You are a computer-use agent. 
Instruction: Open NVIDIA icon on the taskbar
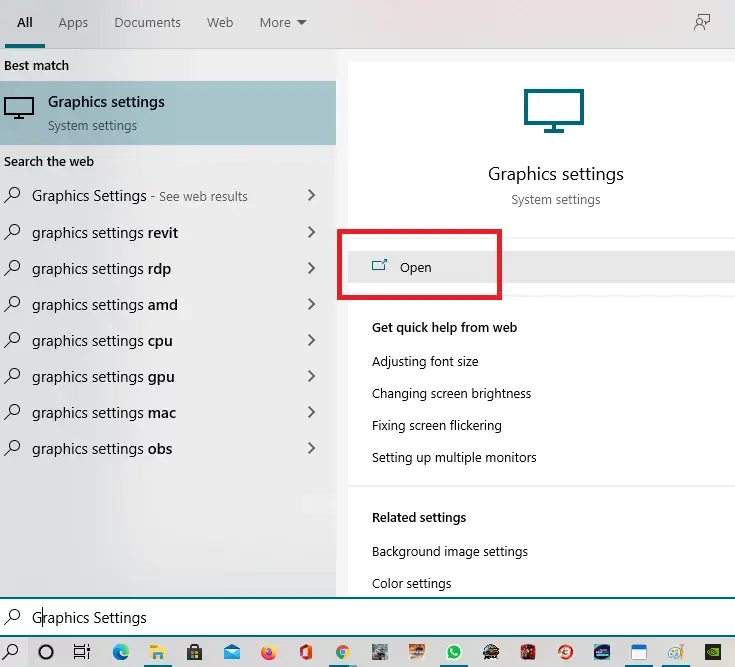(x=713, y=652)
